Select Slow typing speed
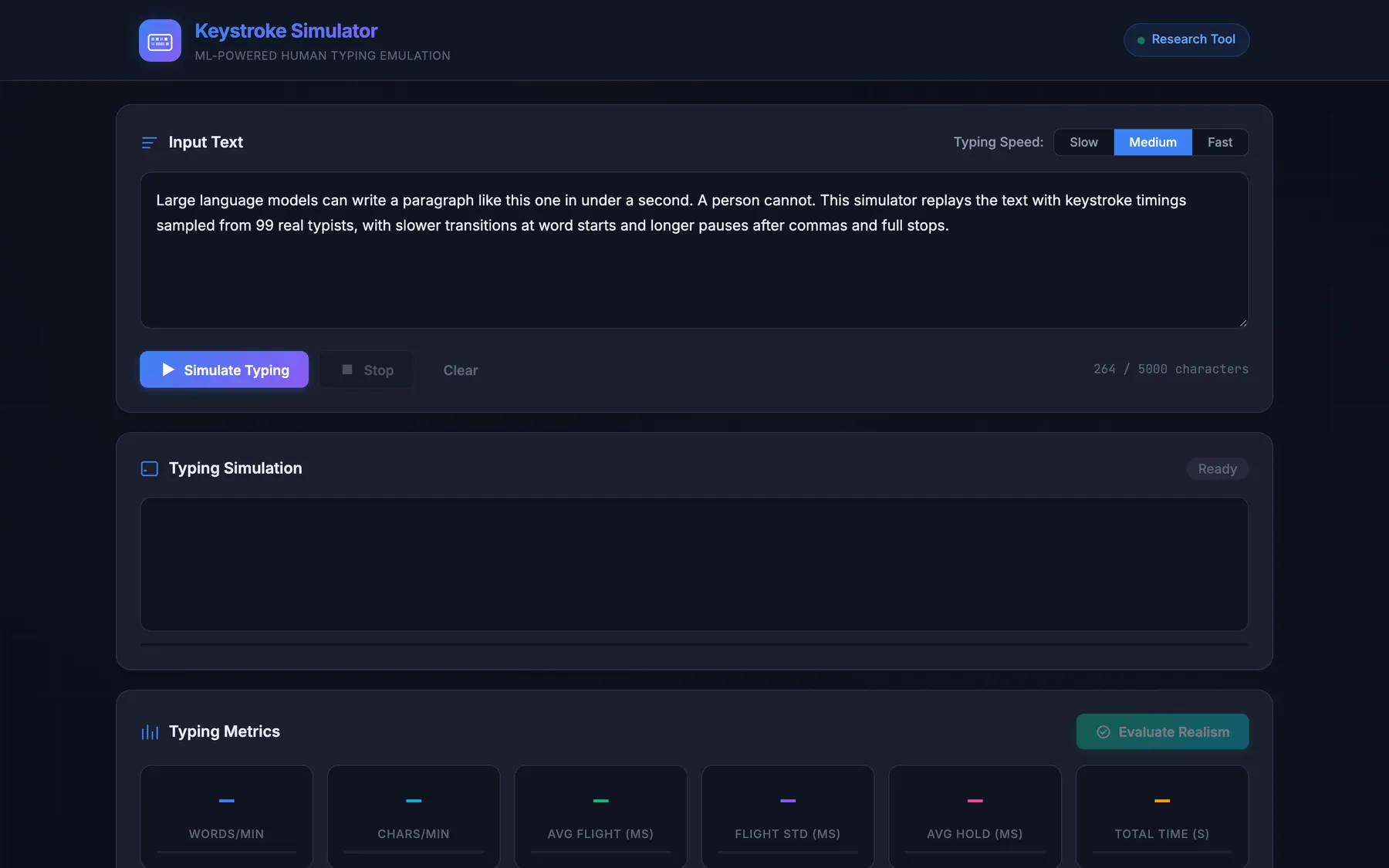This screenshot has width=1389, height=868. [x=1083, y=142]
